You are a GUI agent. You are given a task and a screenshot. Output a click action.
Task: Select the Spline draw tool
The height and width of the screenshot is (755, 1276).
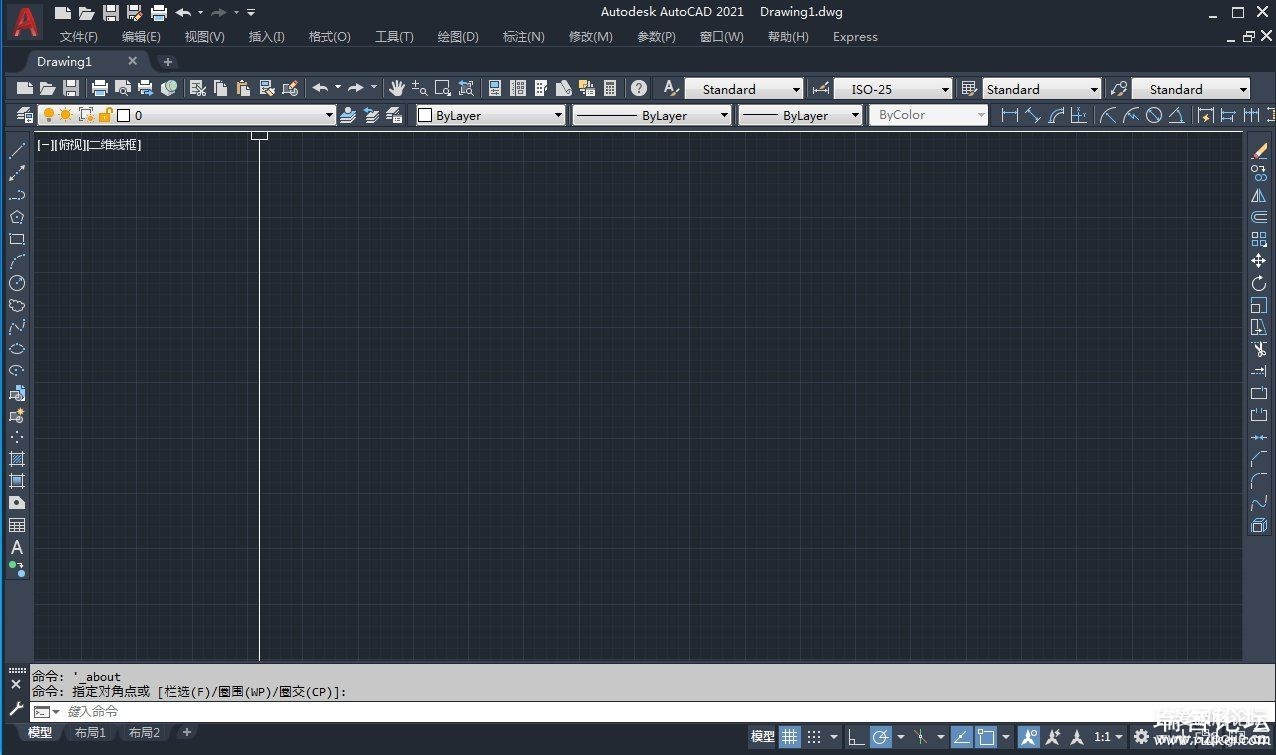point(17,327)
